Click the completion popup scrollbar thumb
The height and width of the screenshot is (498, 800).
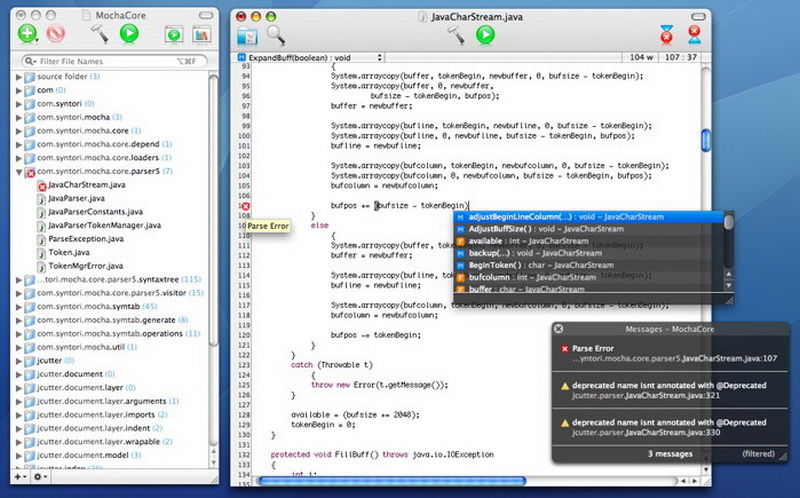(x=729, y=222)
